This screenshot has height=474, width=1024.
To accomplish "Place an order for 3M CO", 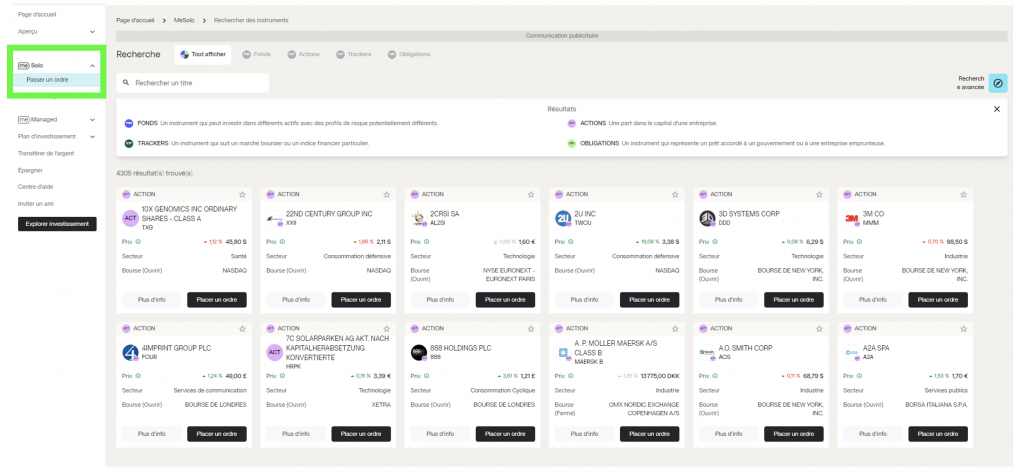I will (938, 300).
